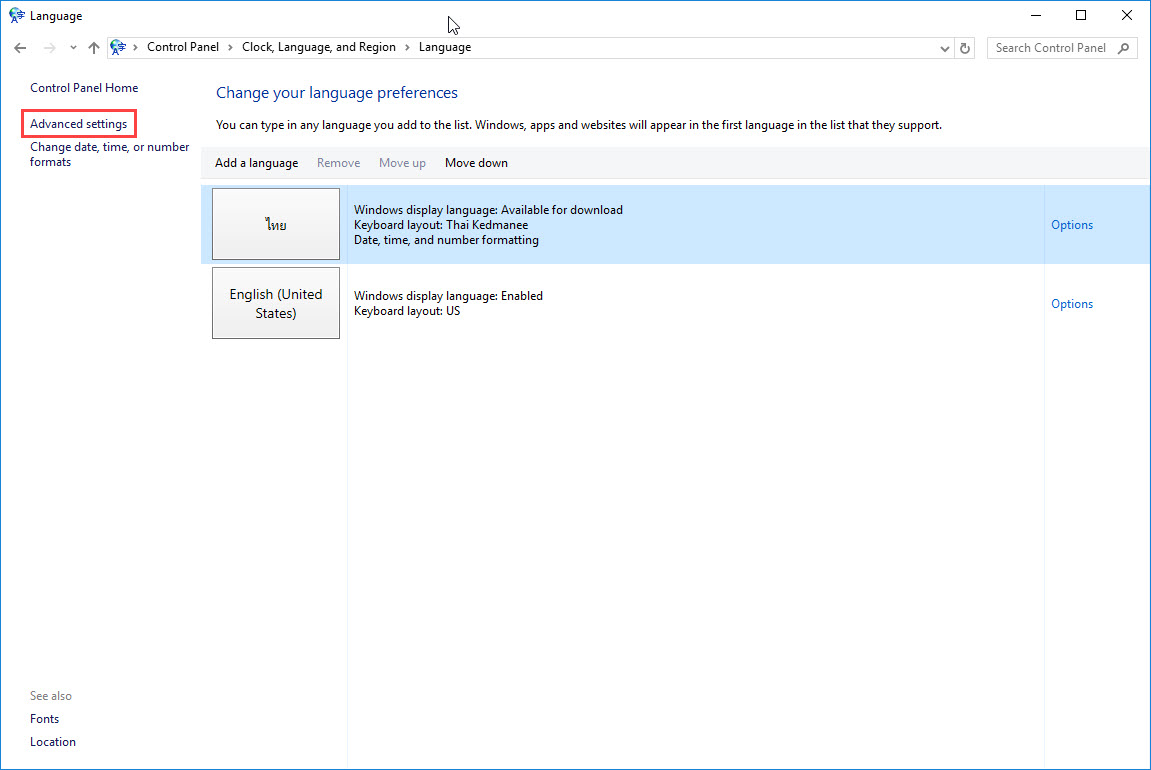Click the grayed Move up icon
The height and width of the screenshot is (770, 1151).
click(402, 162)
